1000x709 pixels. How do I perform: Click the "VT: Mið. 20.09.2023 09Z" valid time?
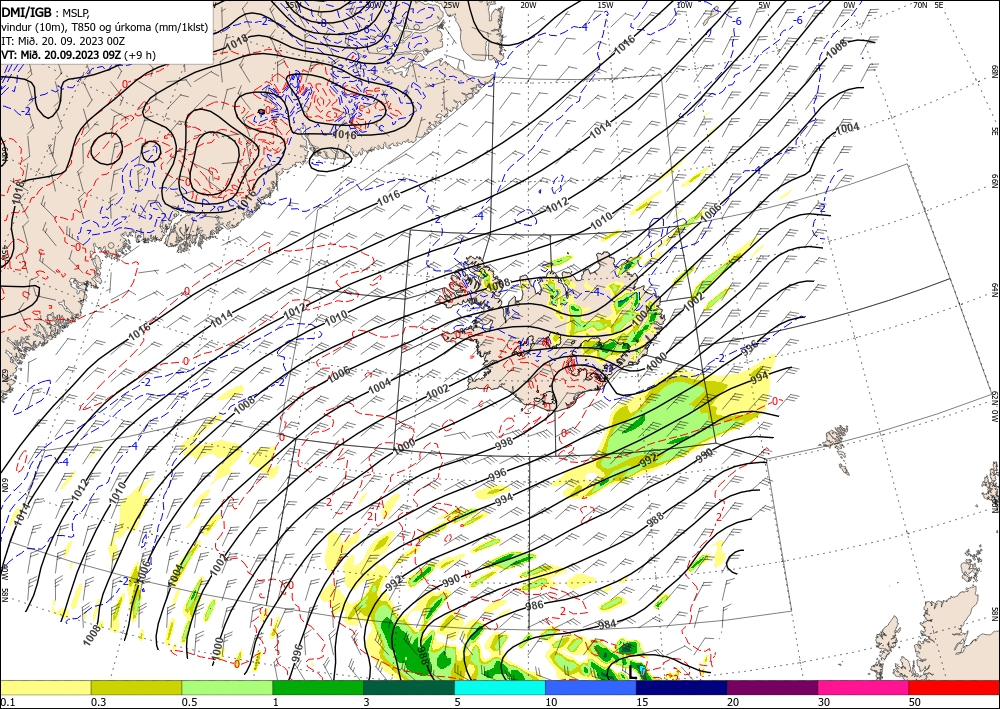(x=61, y=54)
